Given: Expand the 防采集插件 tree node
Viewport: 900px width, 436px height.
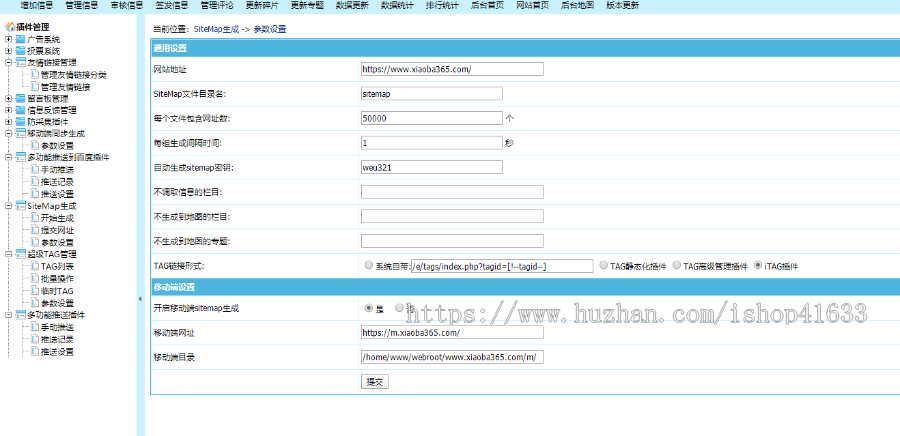Looking at the screenshot, I should pos(9,122).
